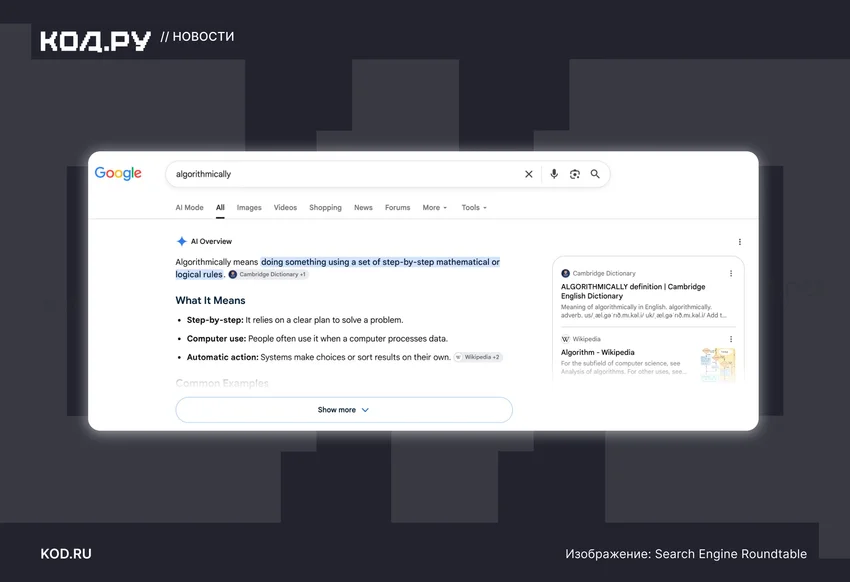Click the Google logo

(118, 173)
